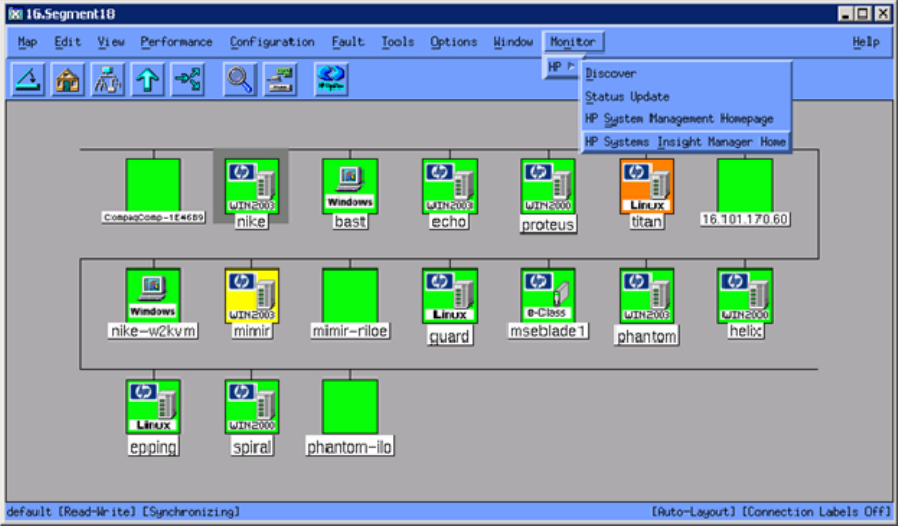Select the bast Windows workstation node
The width and height of the screenshot is (898, 526).
350,186
